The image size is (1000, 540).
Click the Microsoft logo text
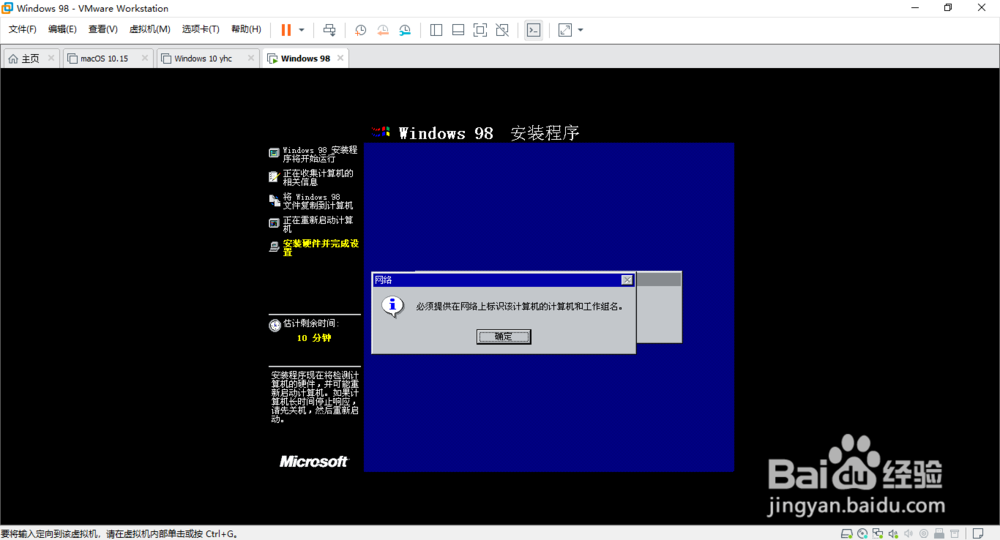pos(313,462)
